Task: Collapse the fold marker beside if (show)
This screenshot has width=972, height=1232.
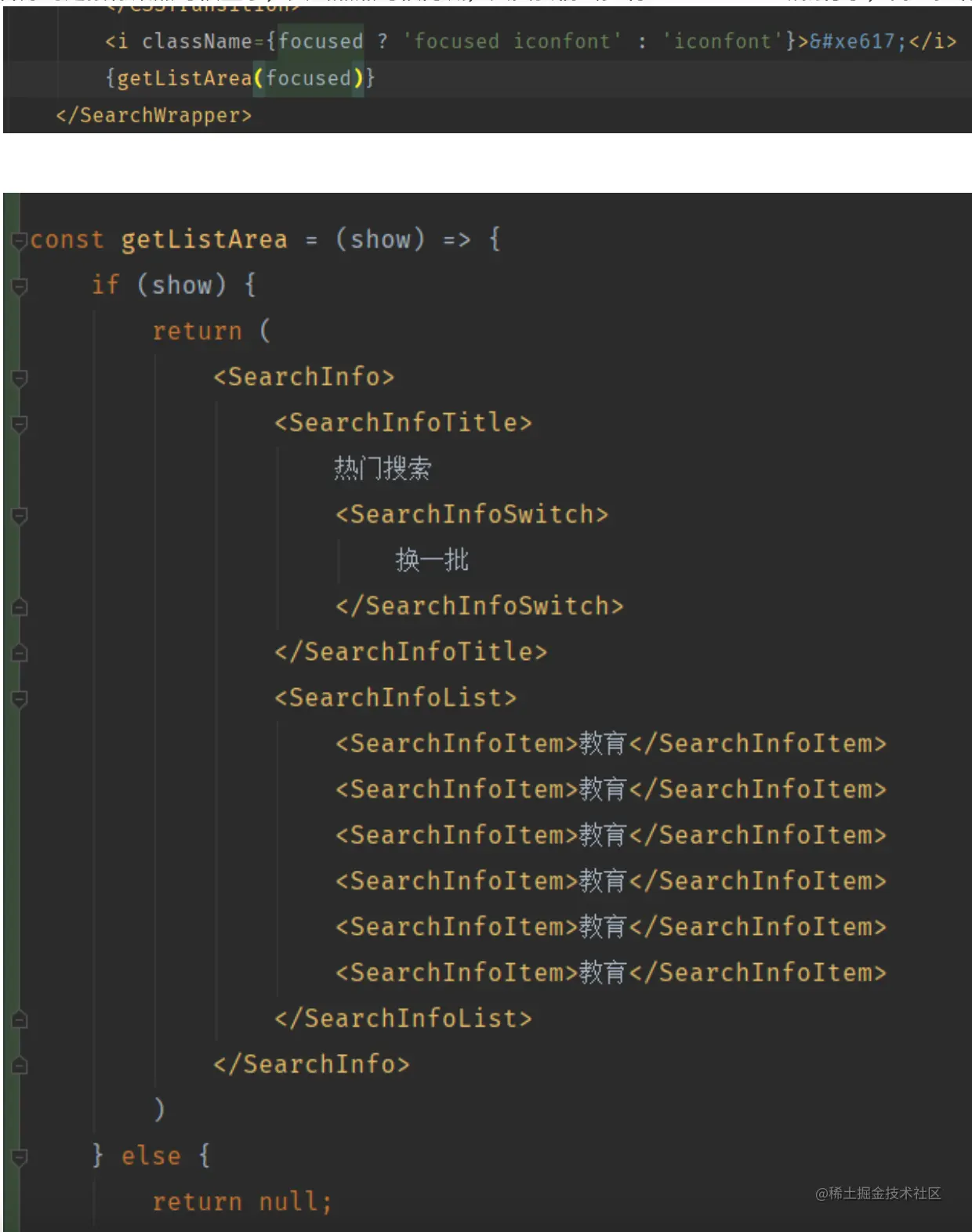Action: click(x=20, y=287)
